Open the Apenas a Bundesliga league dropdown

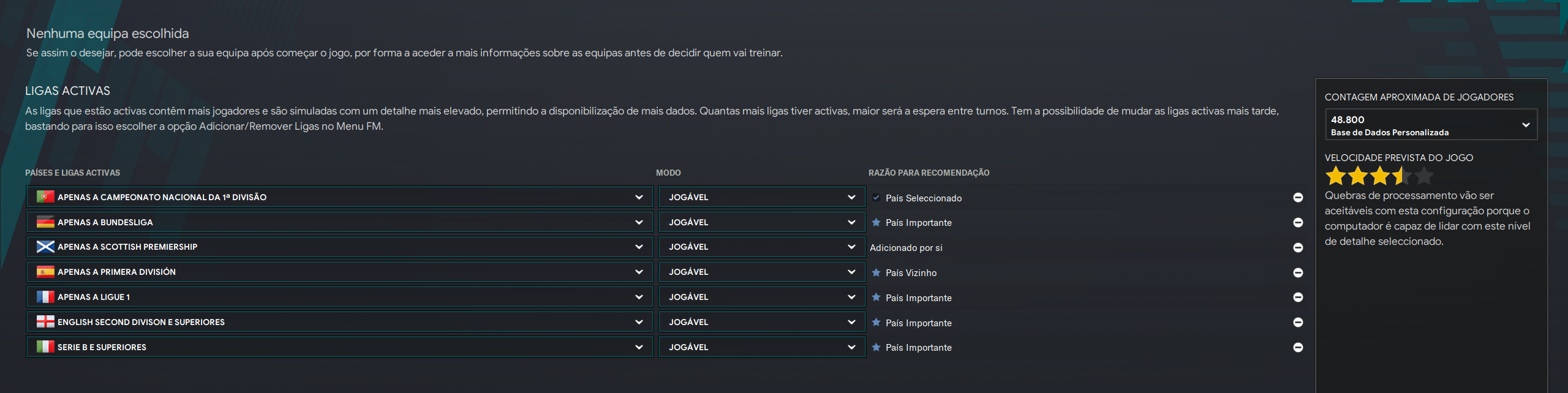340,222
